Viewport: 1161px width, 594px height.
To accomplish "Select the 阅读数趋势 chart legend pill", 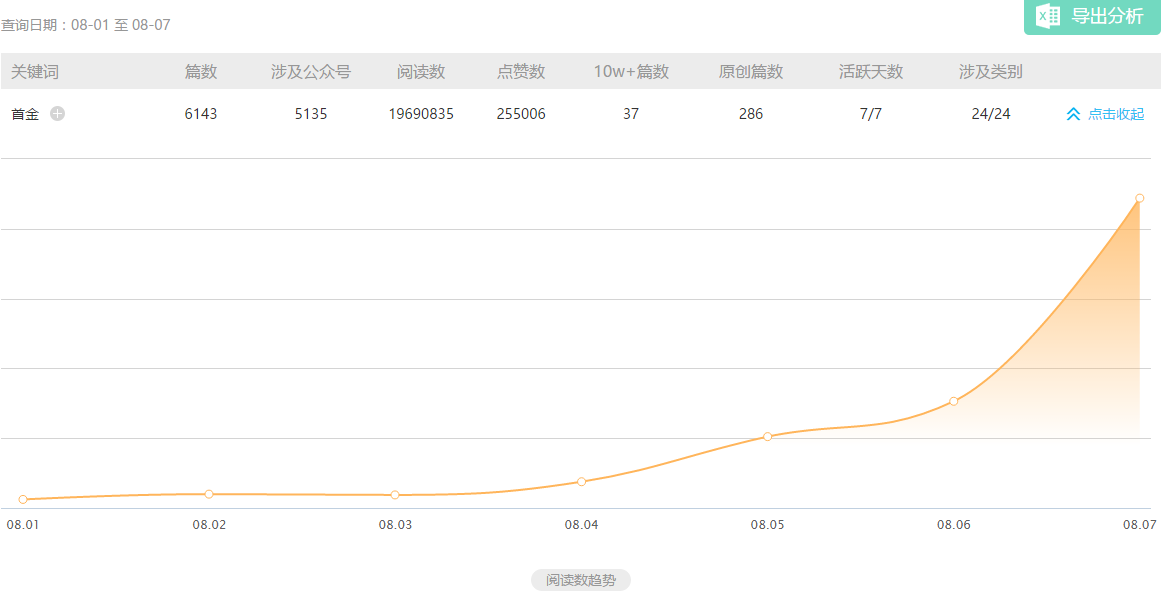I will 580,580.
